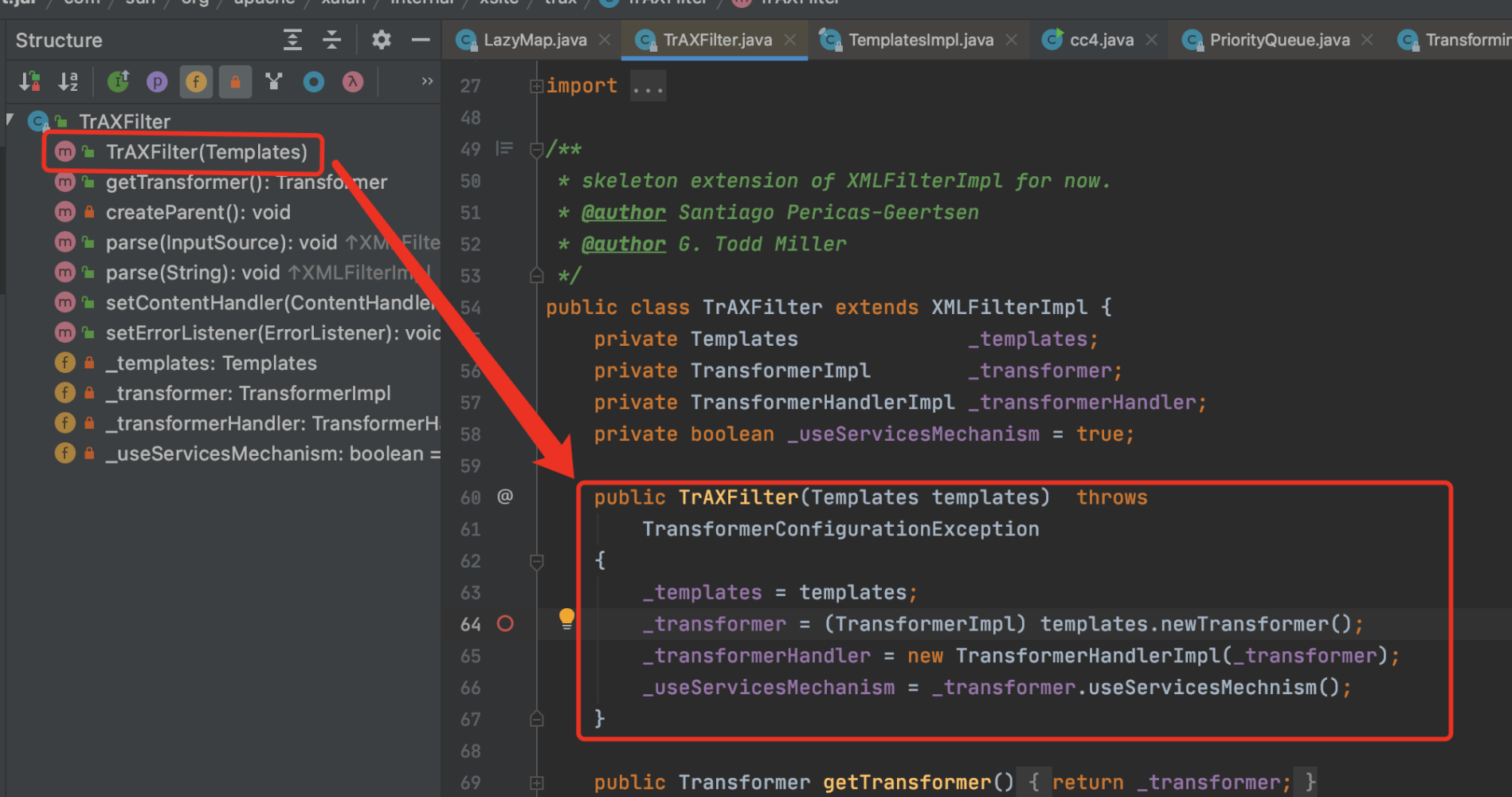Click line number 63 in gutter
The height and width of the screenshot is (797, 1512).
click(471, 593)
